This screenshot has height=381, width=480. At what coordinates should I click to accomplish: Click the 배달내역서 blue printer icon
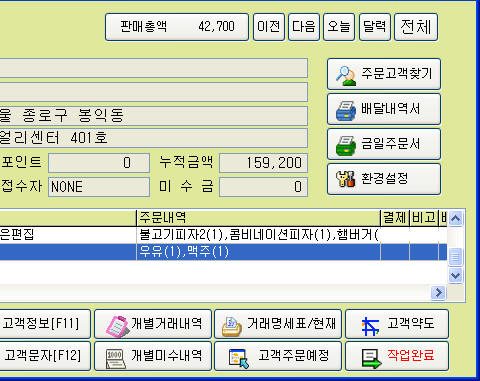[346, 111]
